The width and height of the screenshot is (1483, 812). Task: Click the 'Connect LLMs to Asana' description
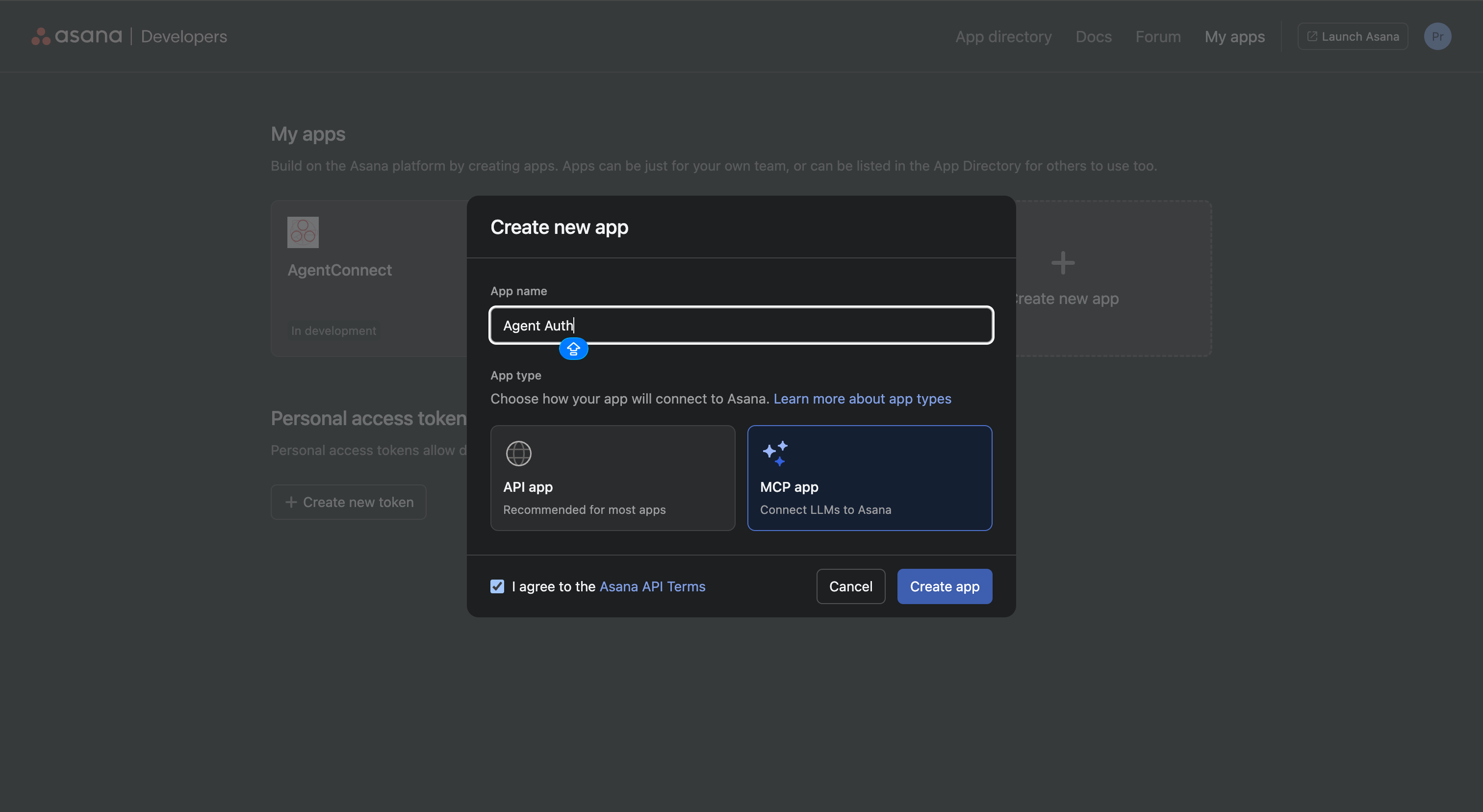[825, 510]
